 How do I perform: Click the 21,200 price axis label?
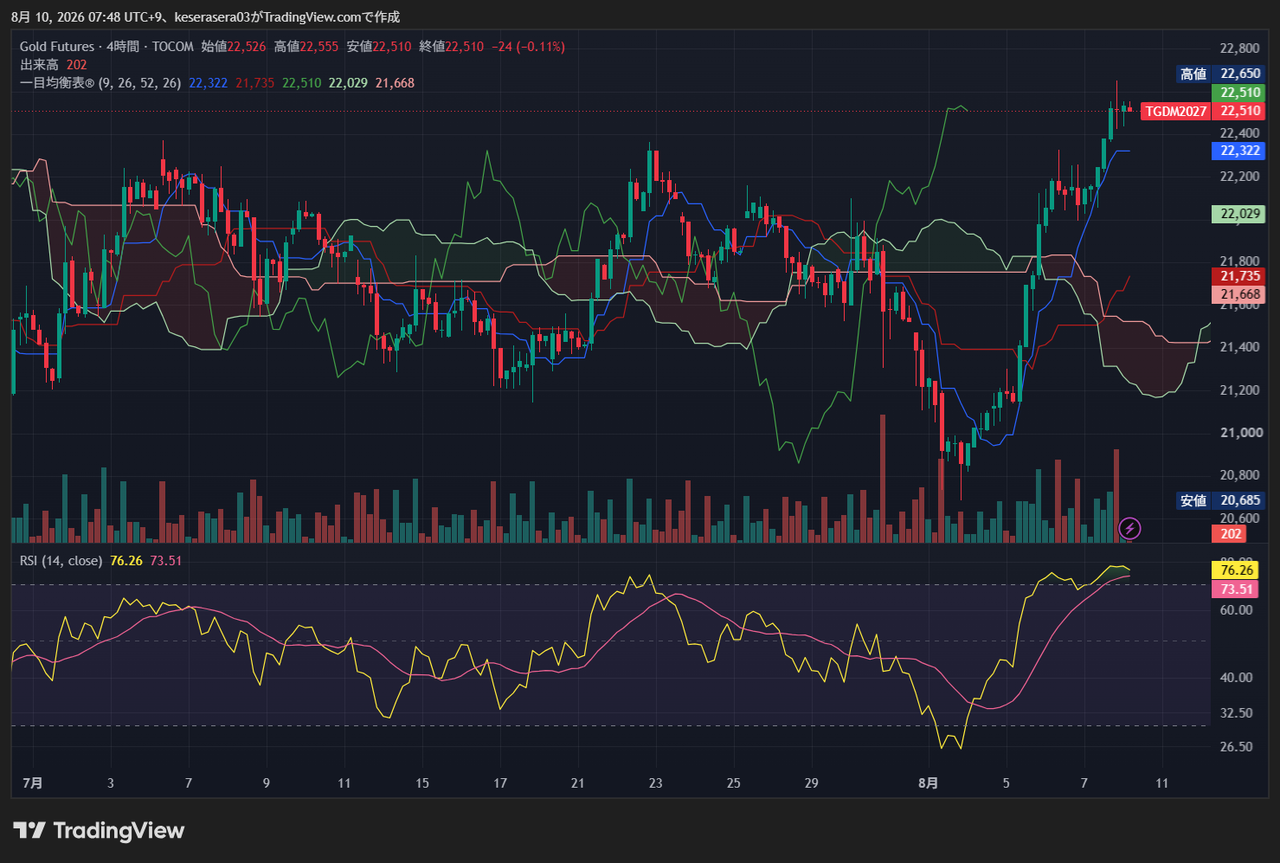pyautogui.click(x=1240, y=389)
